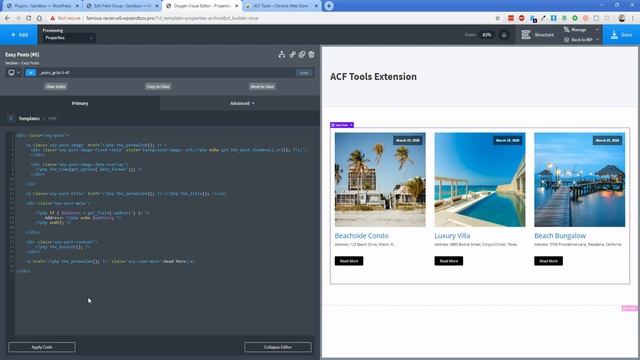
Task: Click the Beachside Condo address text
Action: [x=364, y=244]
